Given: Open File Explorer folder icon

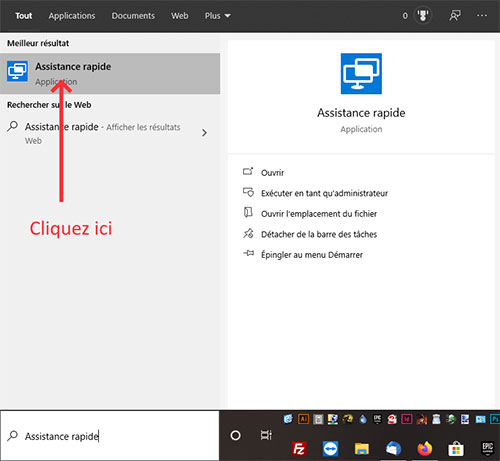Looking at the screenshot, I should (x=362, y=449).
